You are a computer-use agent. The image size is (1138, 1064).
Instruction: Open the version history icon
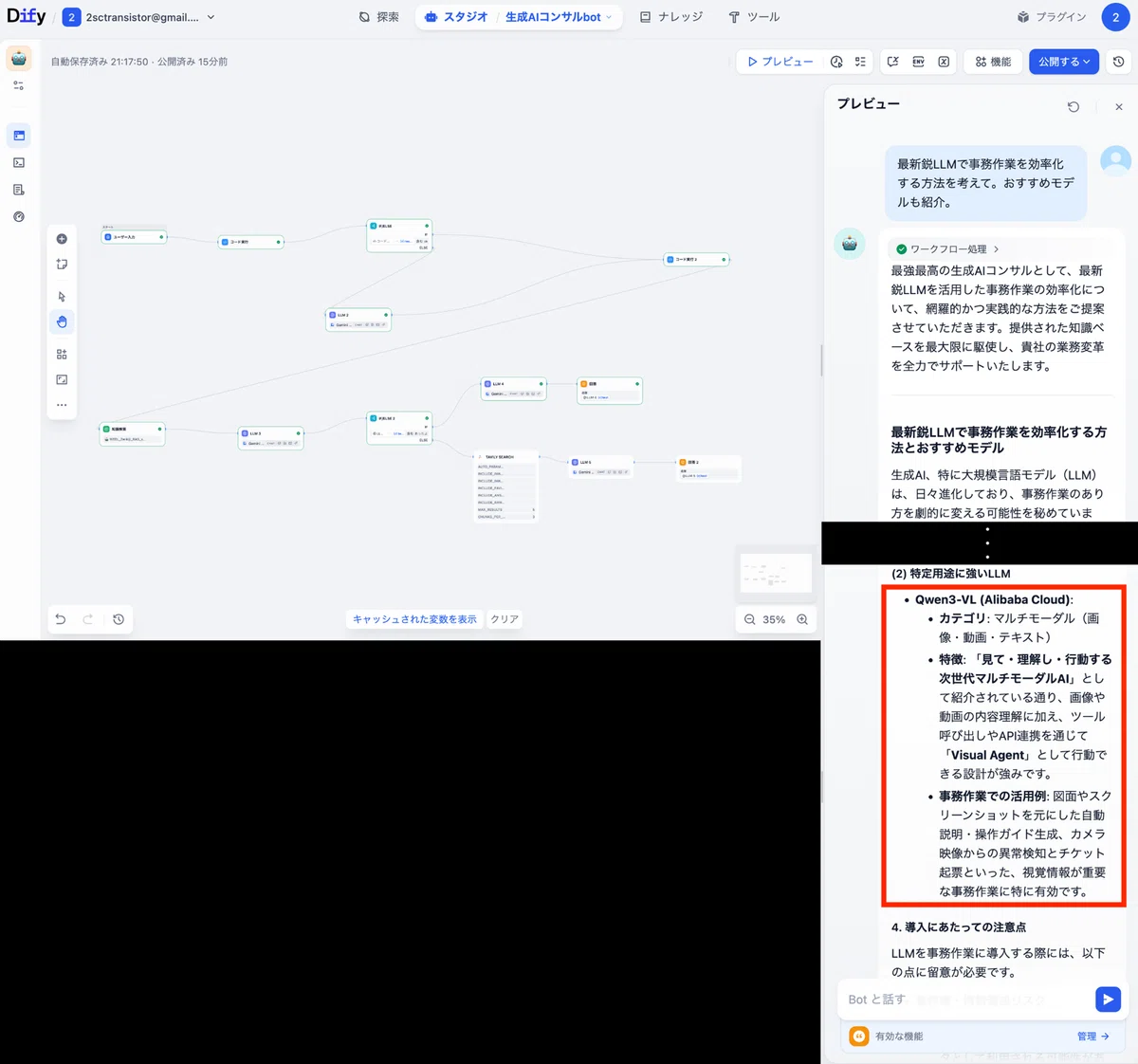[x=1118, y=62]
